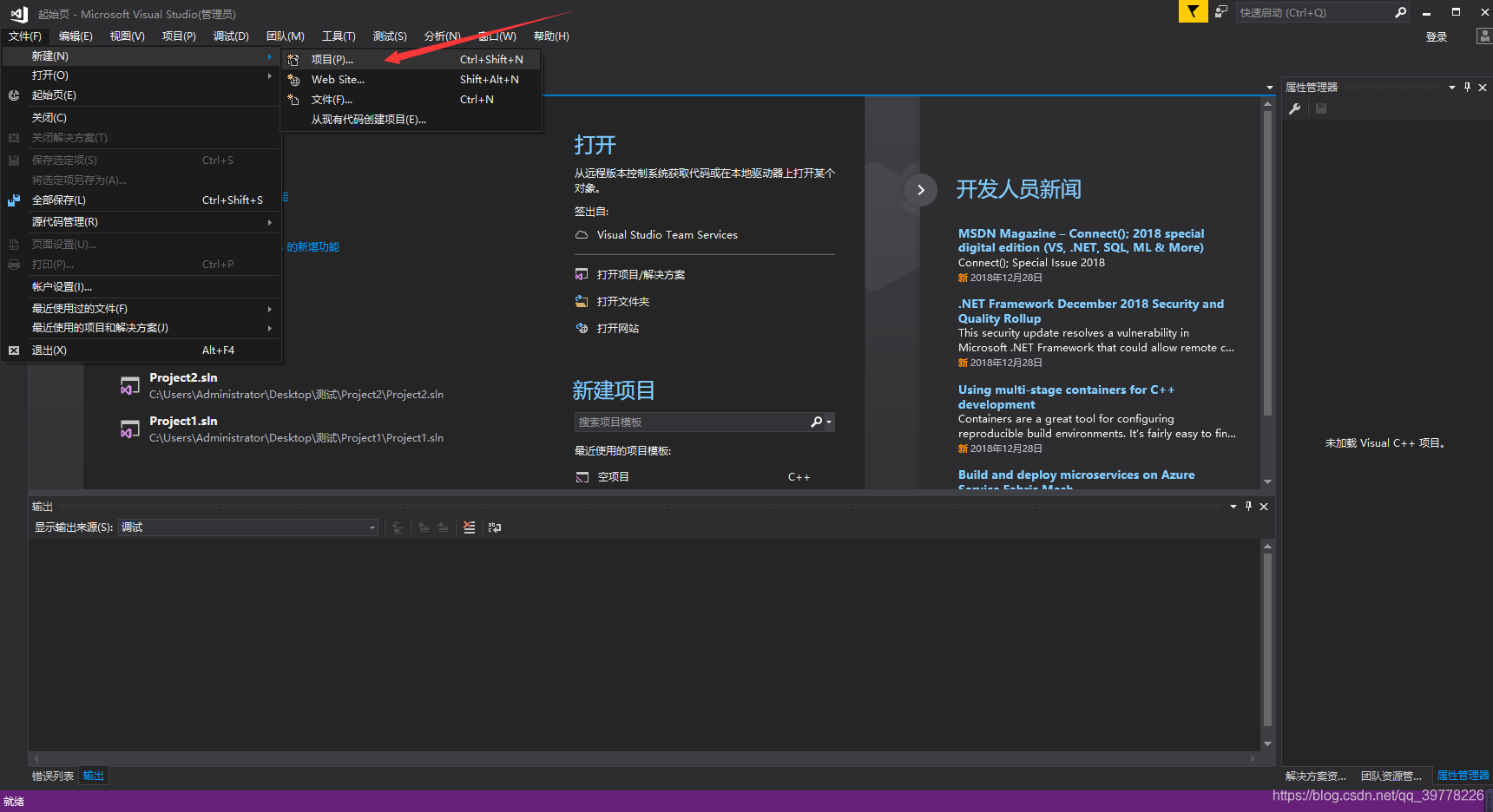The image size is (1493, 812).
Task: Click the 起始页 menu entry icon
Action: (x=14, y=95)
